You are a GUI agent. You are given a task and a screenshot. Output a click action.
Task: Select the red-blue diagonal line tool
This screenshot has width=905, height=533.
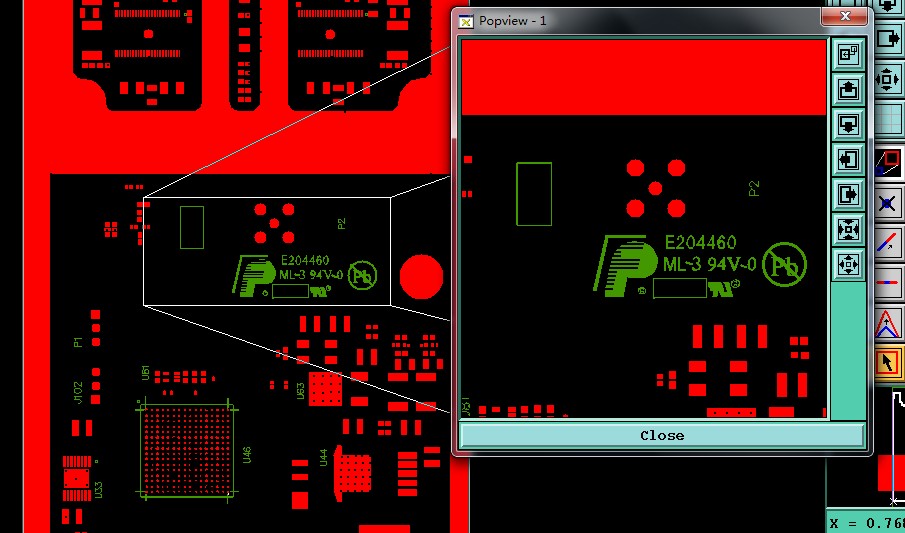[x=888, y=243]
